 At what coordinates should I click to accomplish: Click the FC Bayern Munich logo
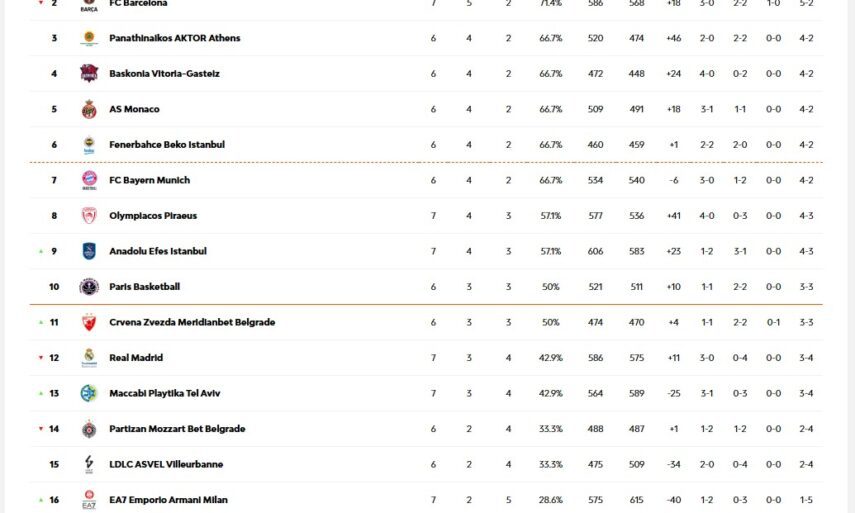(89, 181)
